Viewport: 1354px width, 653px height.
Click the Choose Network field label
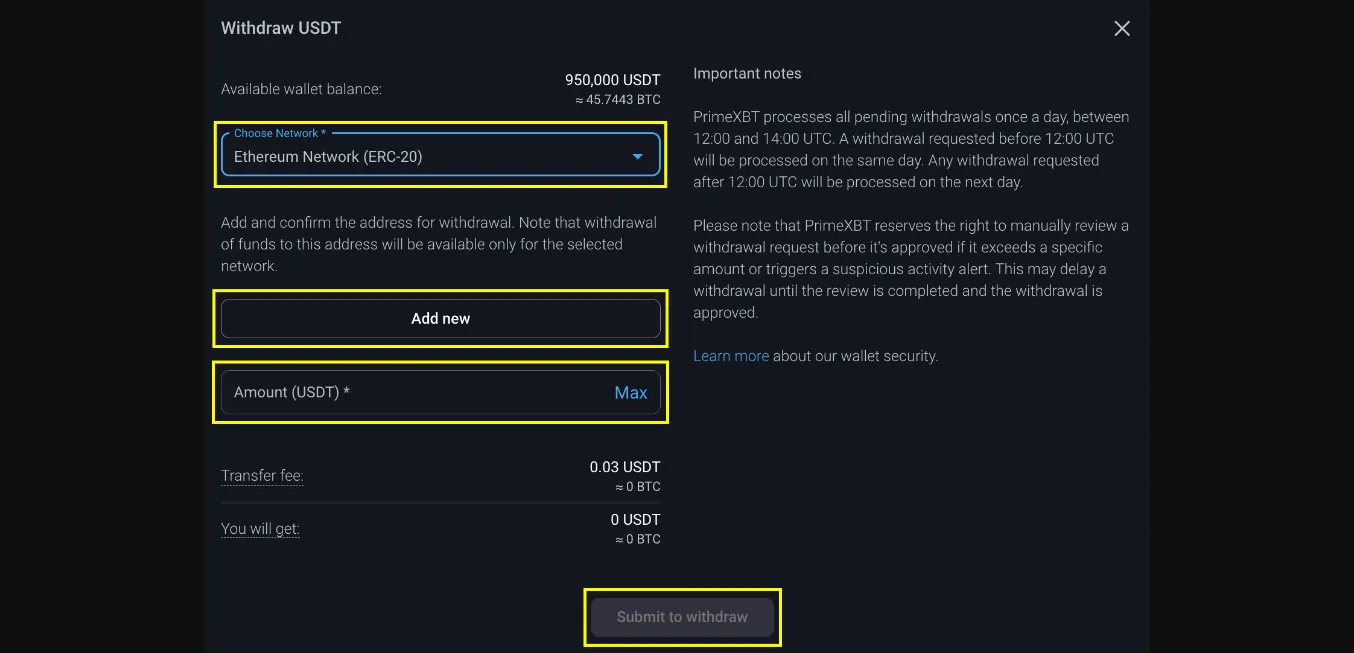coord(280,133)
